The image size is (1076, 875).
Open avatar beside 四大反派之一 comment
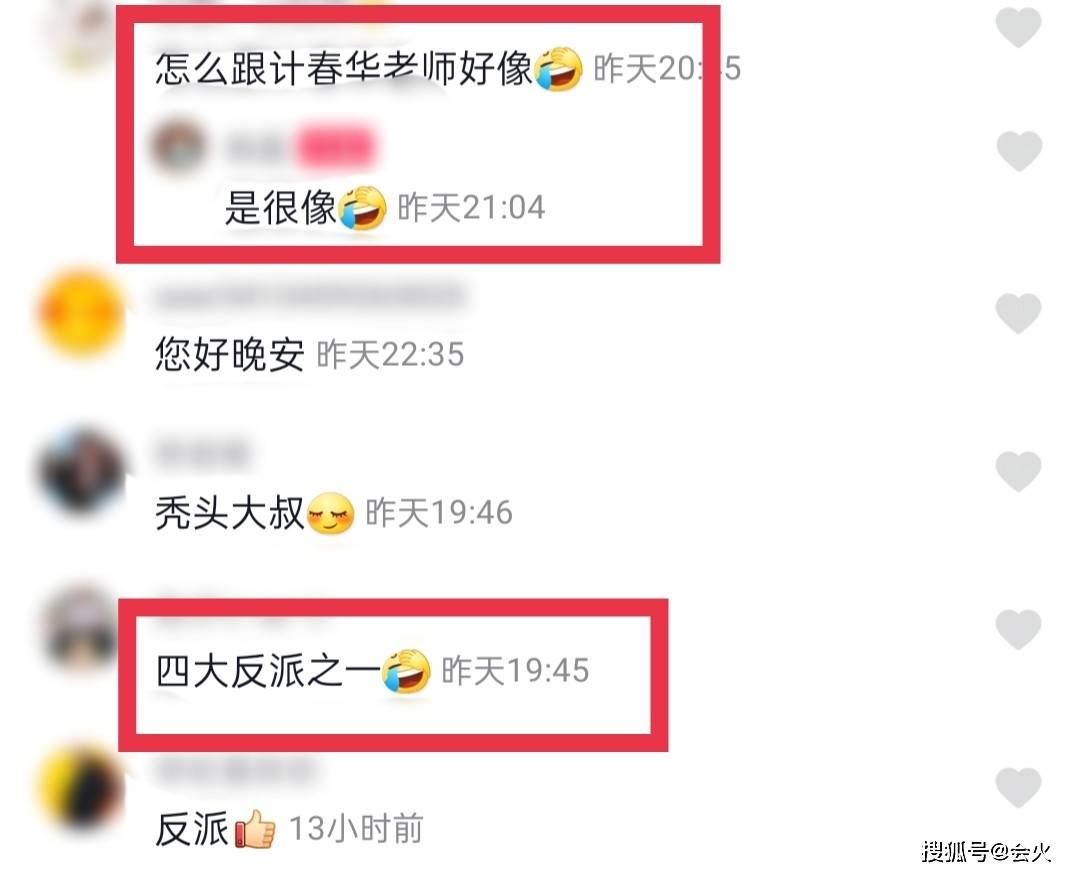point(79,628)
